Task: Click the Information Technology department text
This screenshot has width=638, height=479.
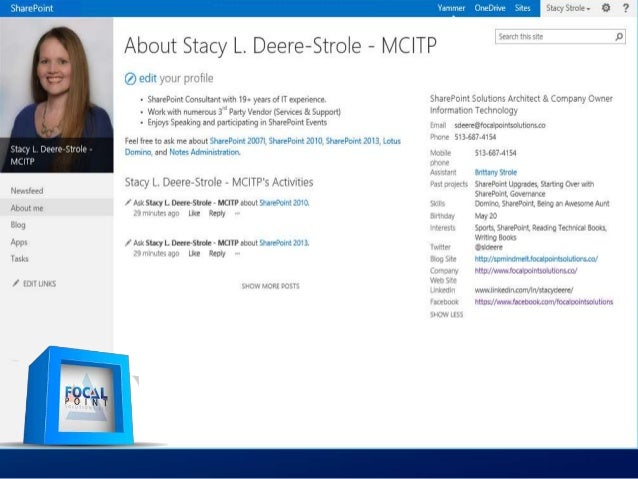Action: pos(474,110)
